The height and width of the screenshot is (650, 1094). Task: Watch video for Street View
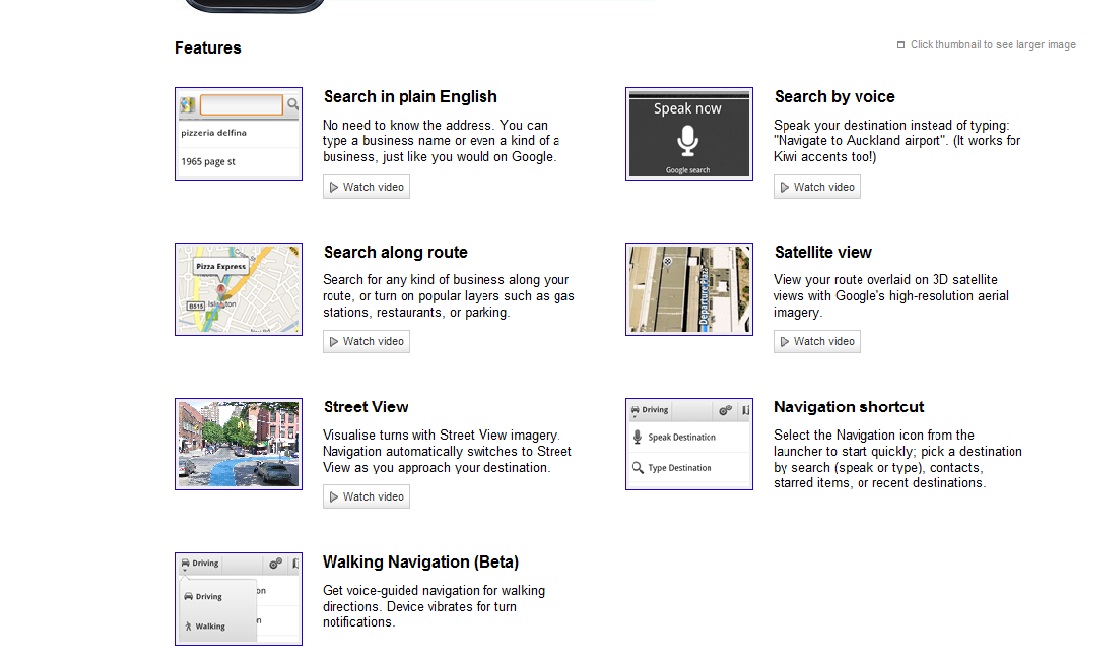[x=366, y=497]
